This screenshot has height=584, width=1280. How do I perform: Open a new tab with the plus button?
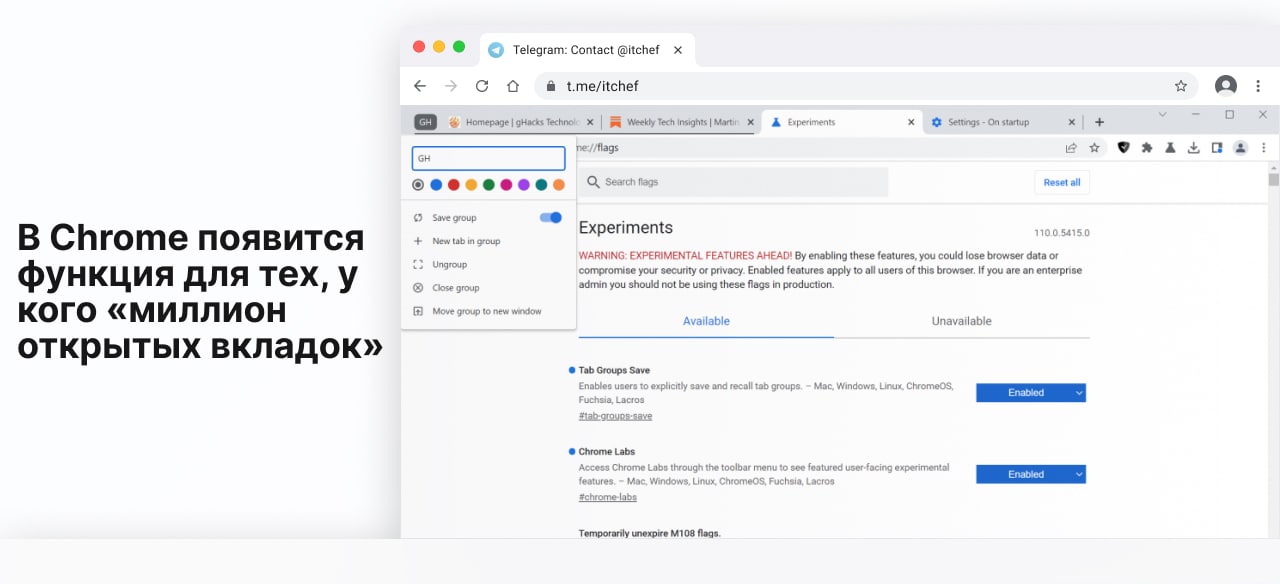(1099, 122)
